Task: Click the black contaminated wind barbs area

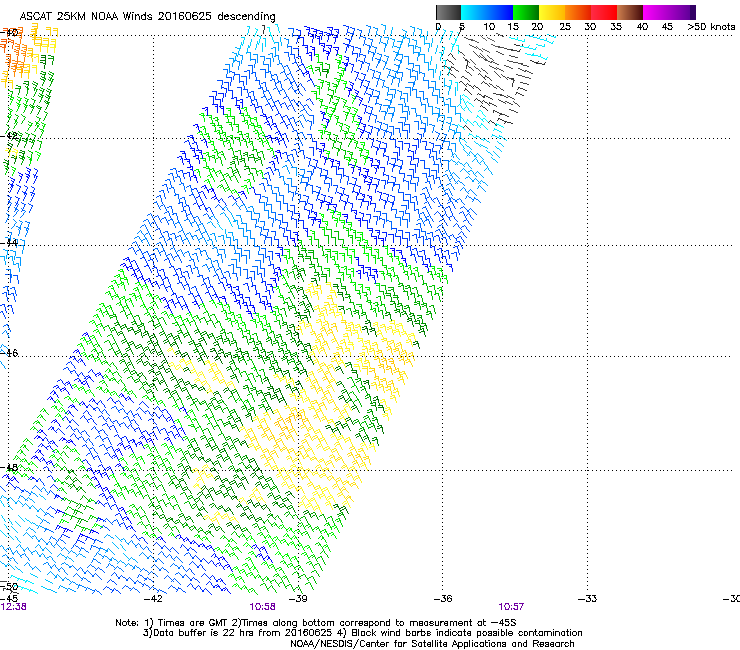Action: coord(491,80)
